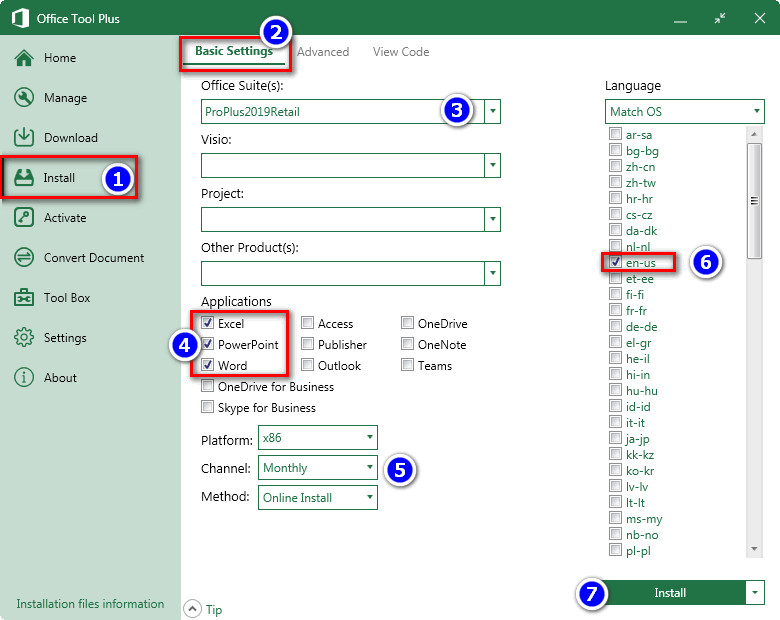780x620 pixels.
Task: Open the View Code tab
Action: click(401, 52)
